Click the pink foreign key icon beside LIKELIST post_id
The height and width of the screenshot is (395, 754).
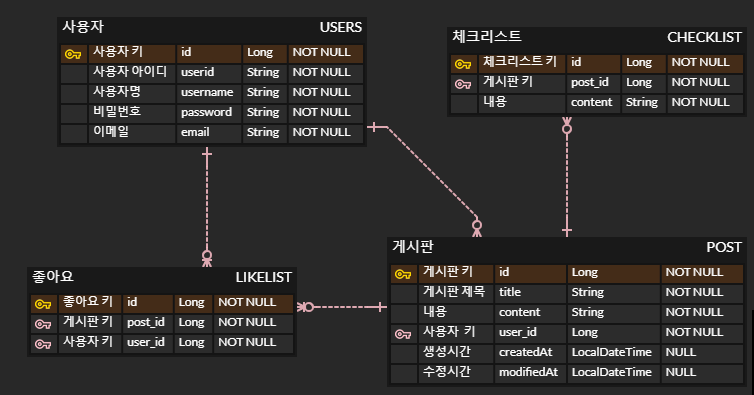[x=43, y=324]
